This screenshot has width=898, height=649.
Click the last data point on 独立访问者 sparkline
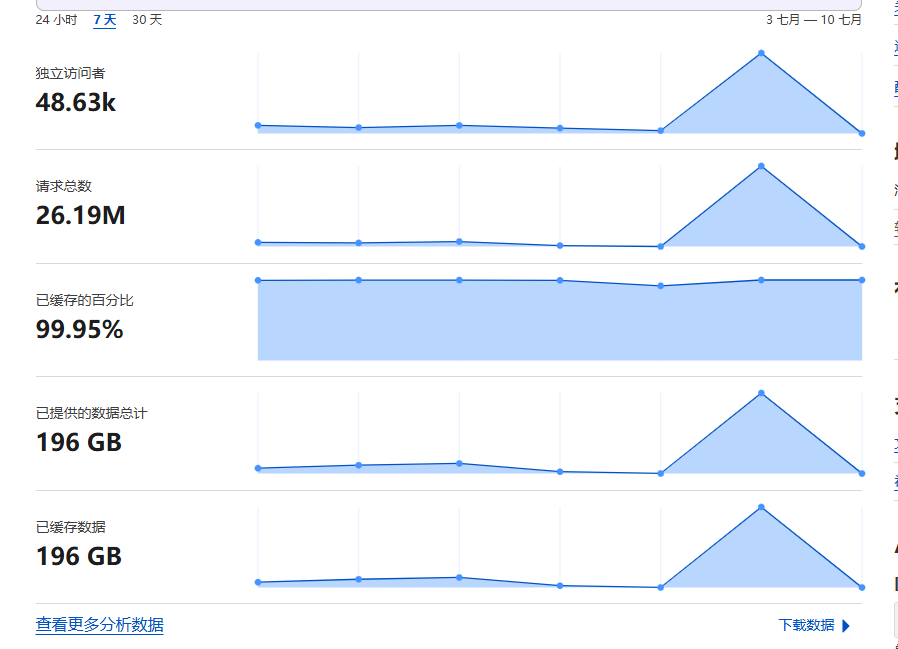click(860, 131)
